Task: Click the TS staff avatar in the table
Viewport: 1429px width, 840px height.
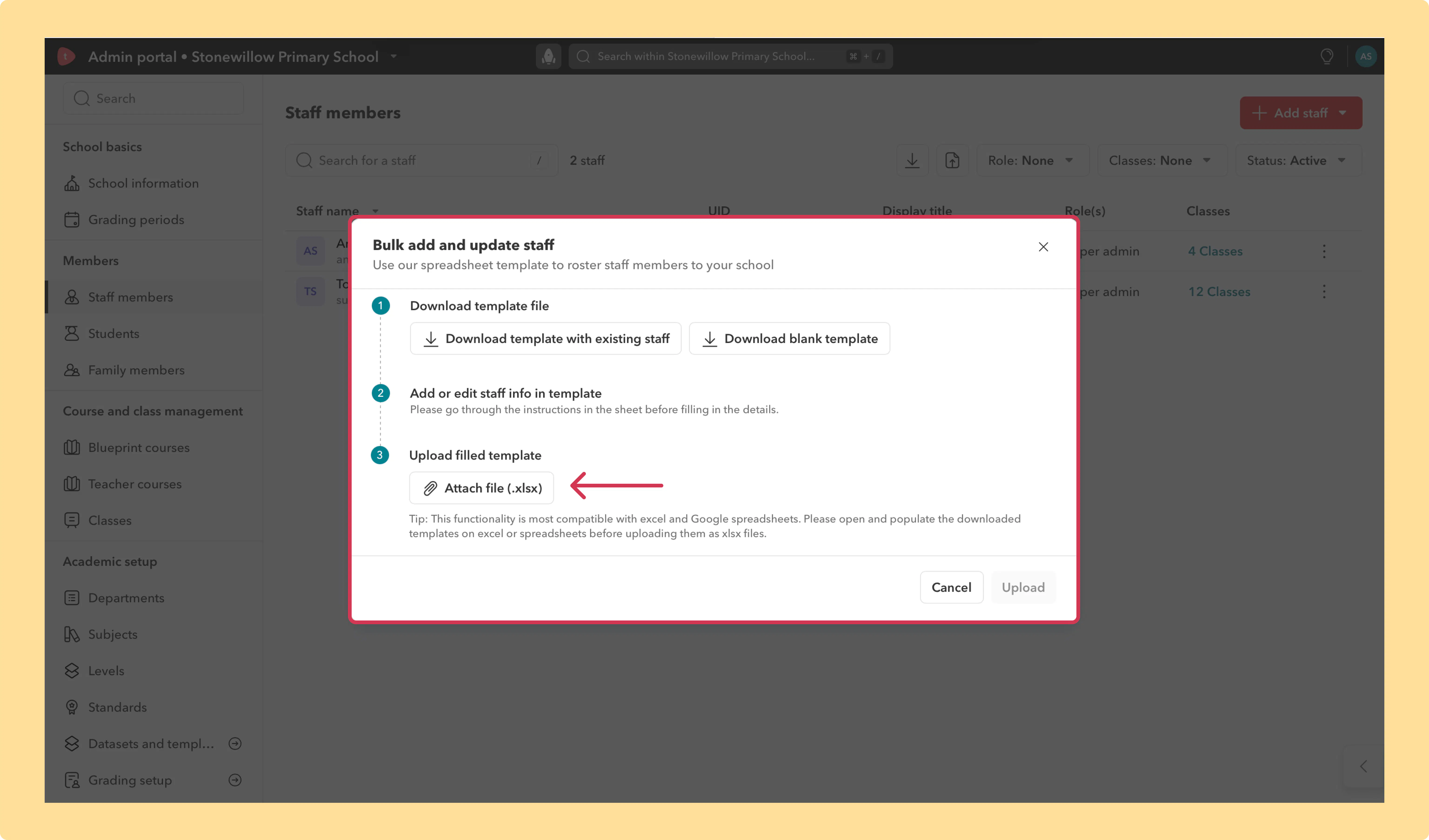Action: [310, 292]
